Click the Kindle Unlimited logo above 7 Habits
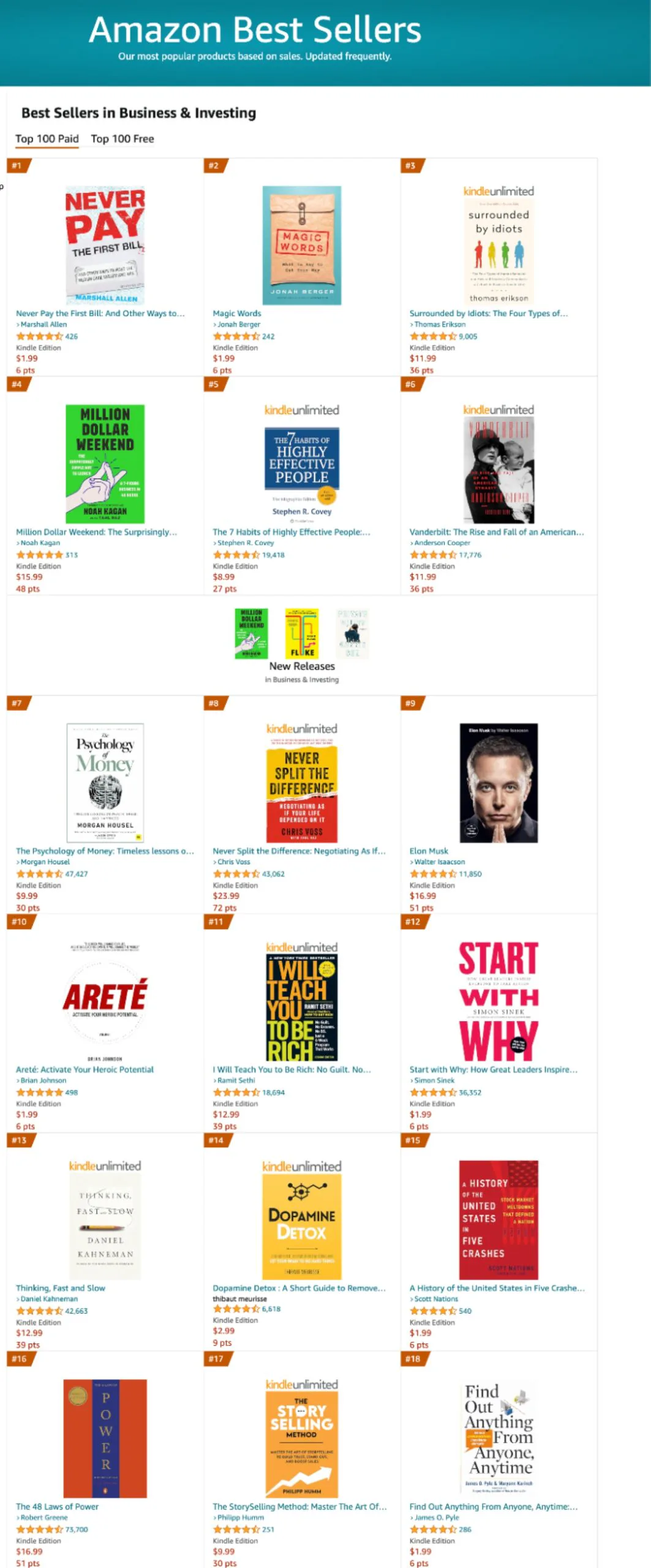The width and height of the screenshot is (651, 1568). (301, 410)
